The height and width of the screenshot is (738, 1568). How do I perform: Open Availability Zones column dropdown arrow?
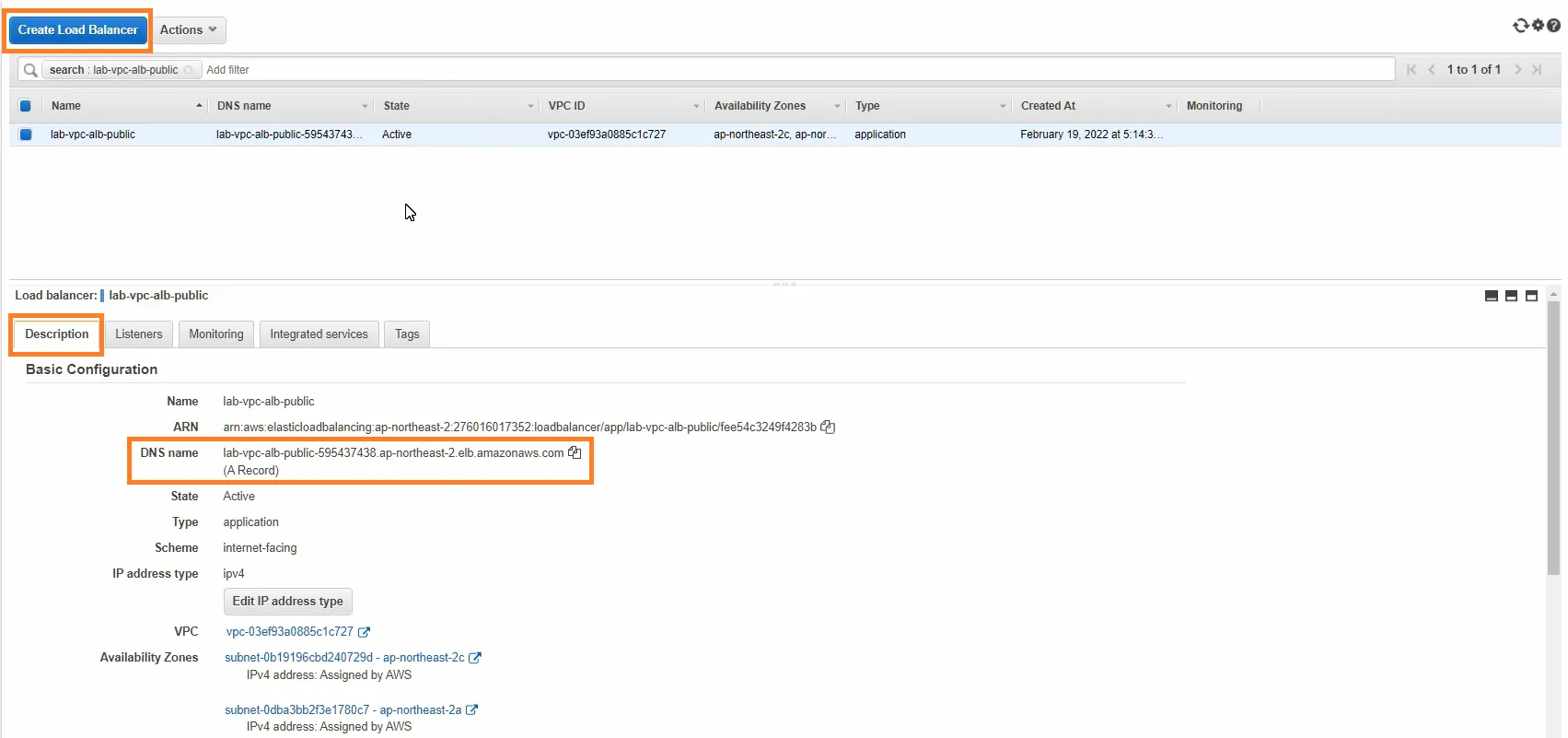point(837,107)
